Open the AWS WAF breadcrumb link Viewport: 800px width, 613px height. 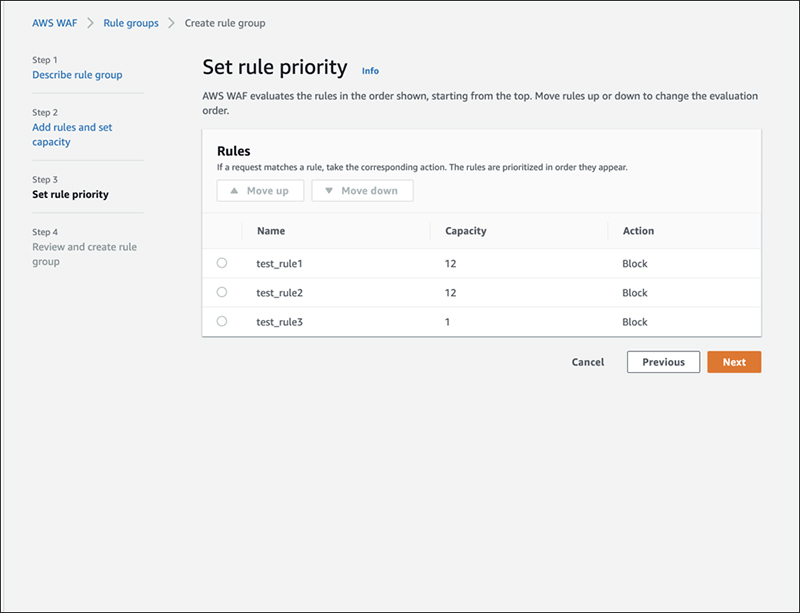click(54, 23)
